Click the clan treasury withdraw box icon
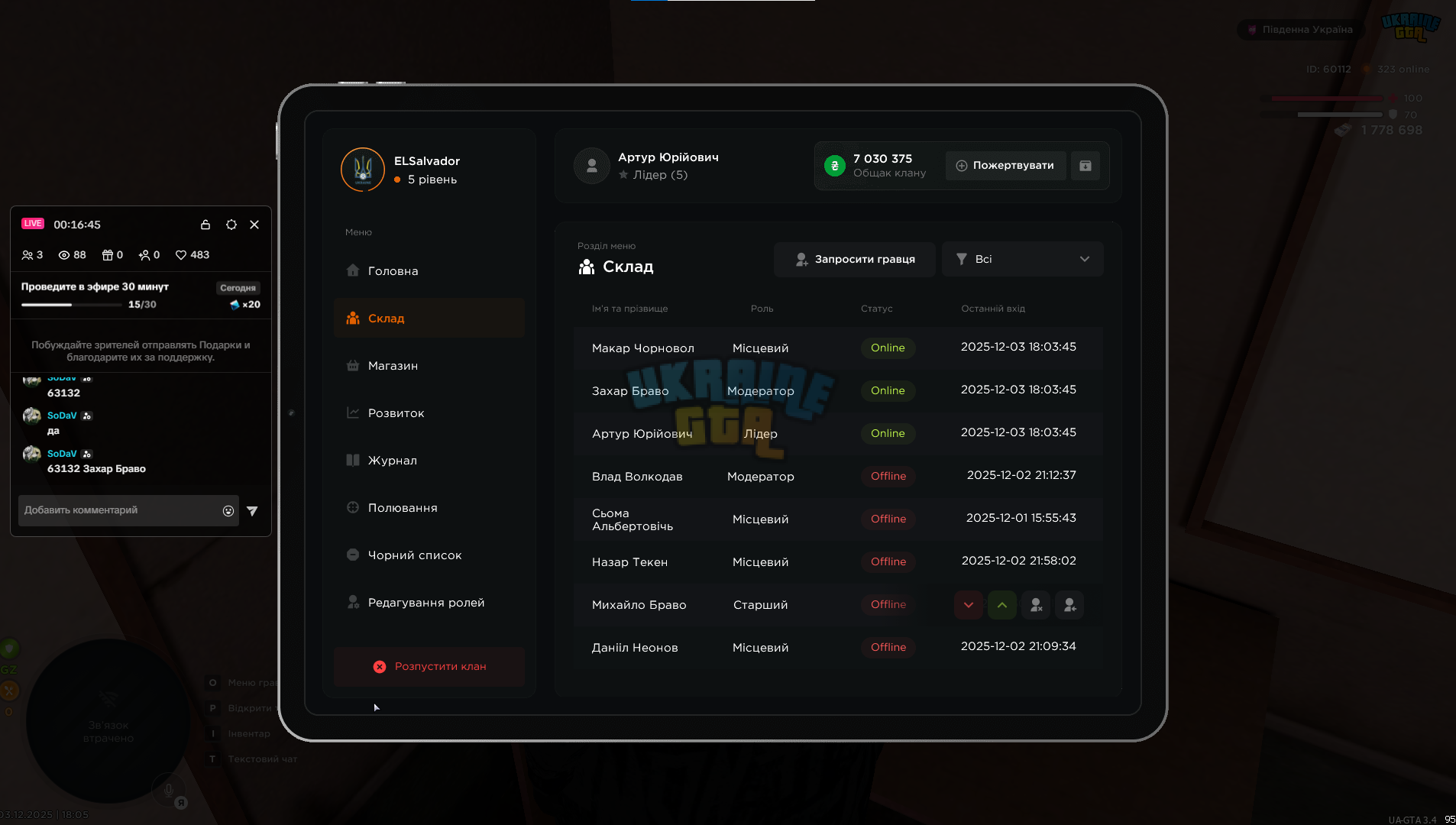 click(x=1086, y=166)
